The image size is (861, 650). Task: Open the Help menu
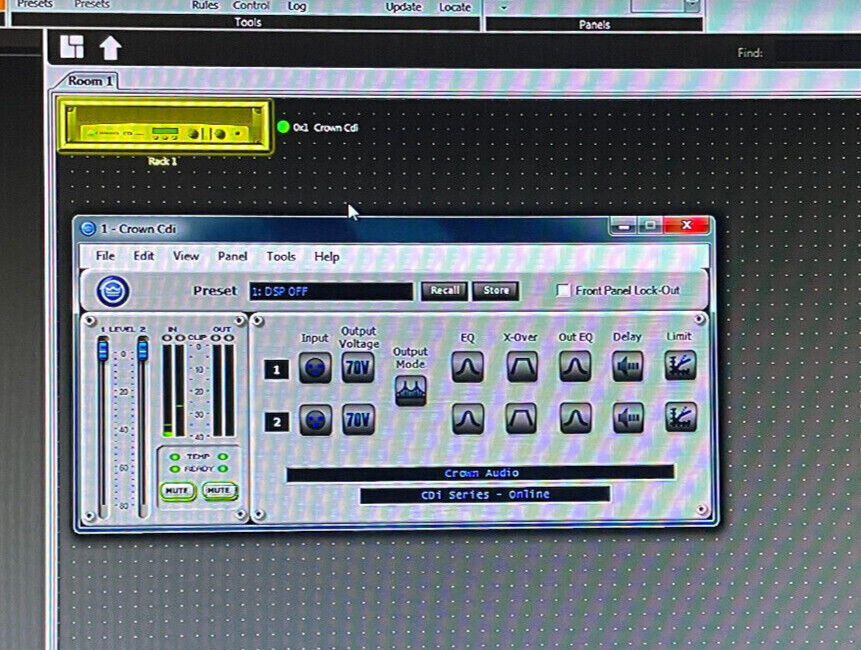[327, 256]
